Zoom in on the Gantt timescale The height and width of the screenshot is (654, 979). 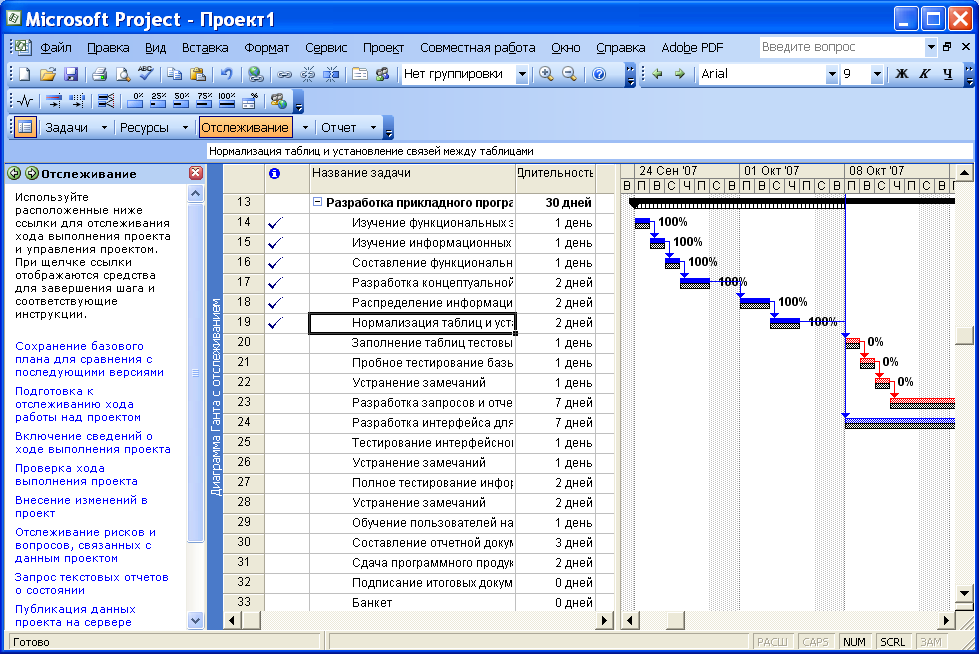[546, 74]
